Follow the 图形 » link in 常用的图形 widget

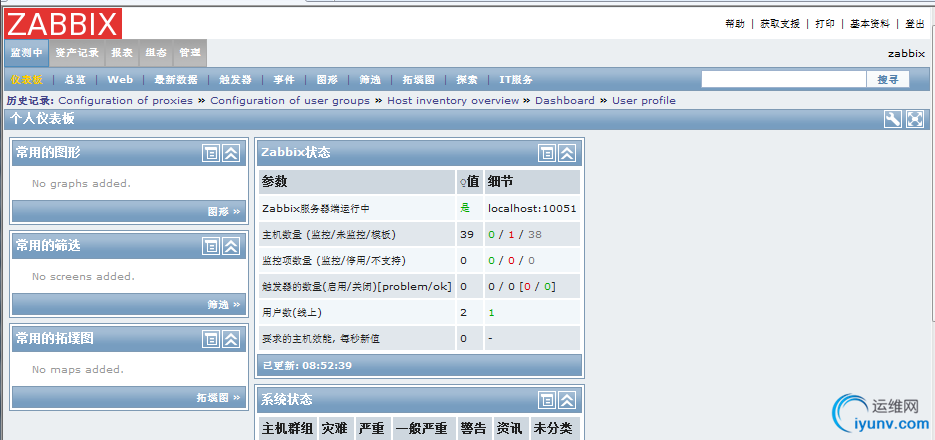(224, 212)
